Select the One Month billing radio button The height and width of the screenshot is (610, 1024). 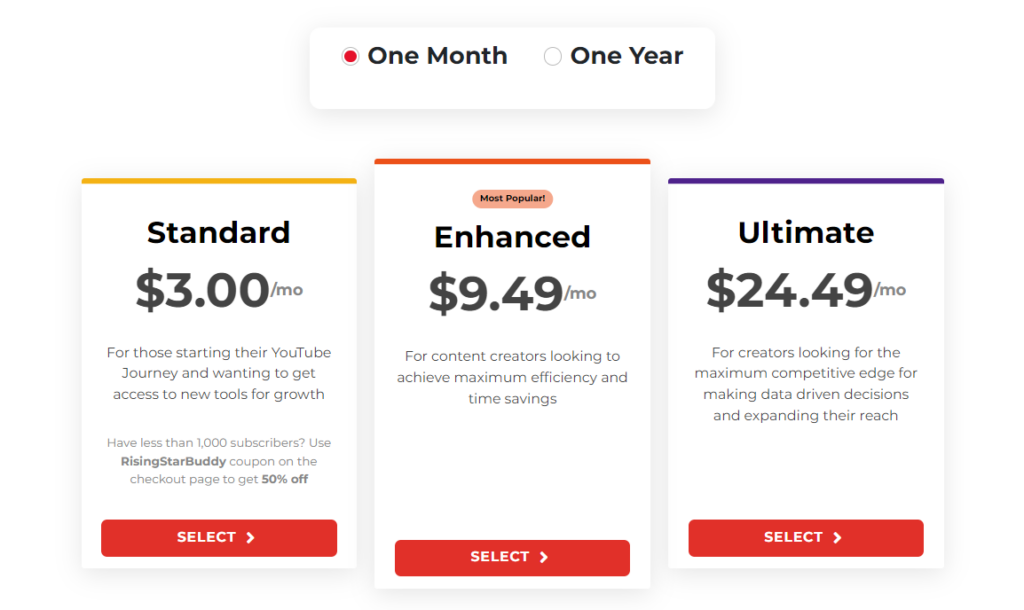[350, 57]
